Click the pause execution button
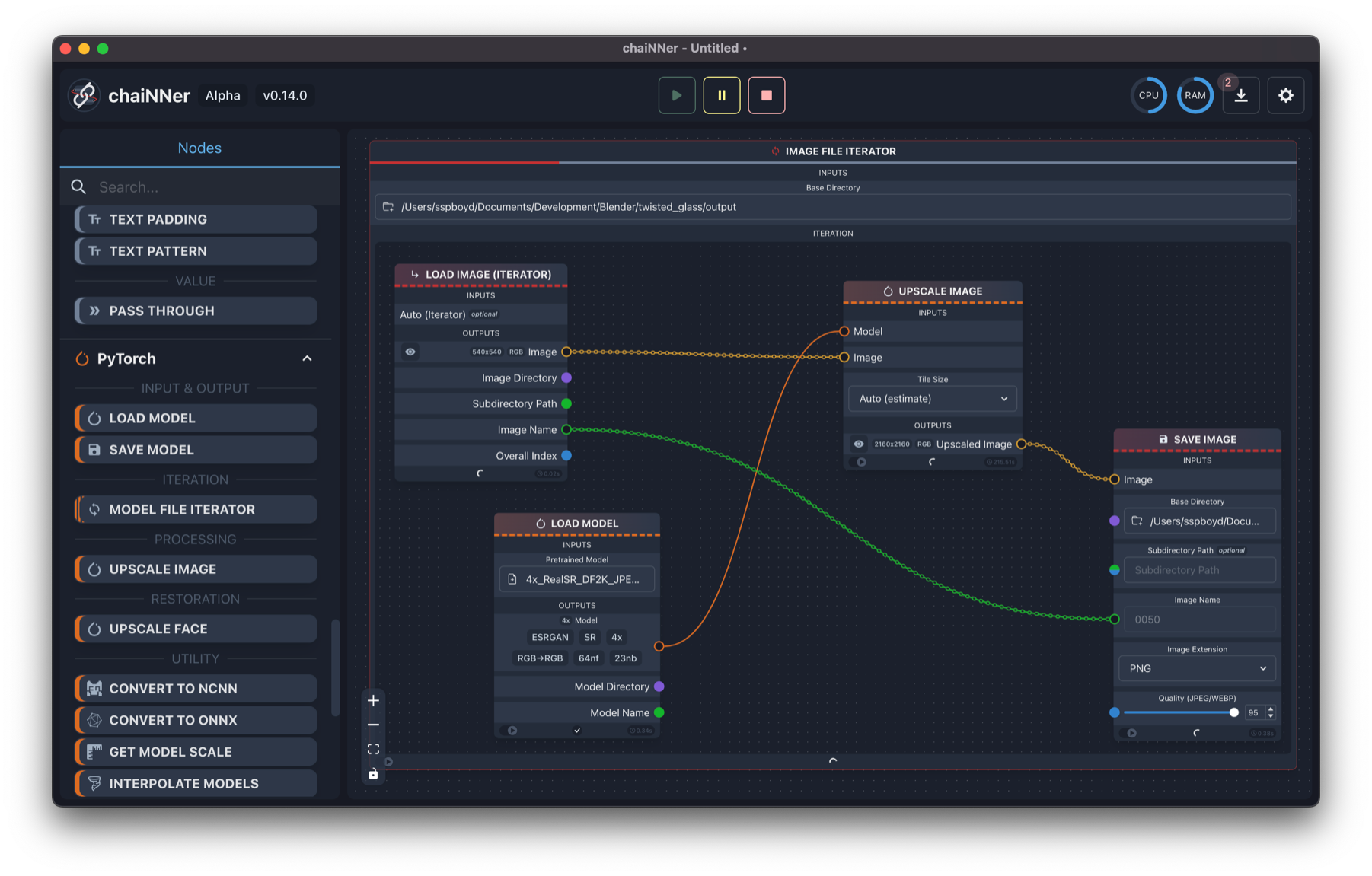 721,95
